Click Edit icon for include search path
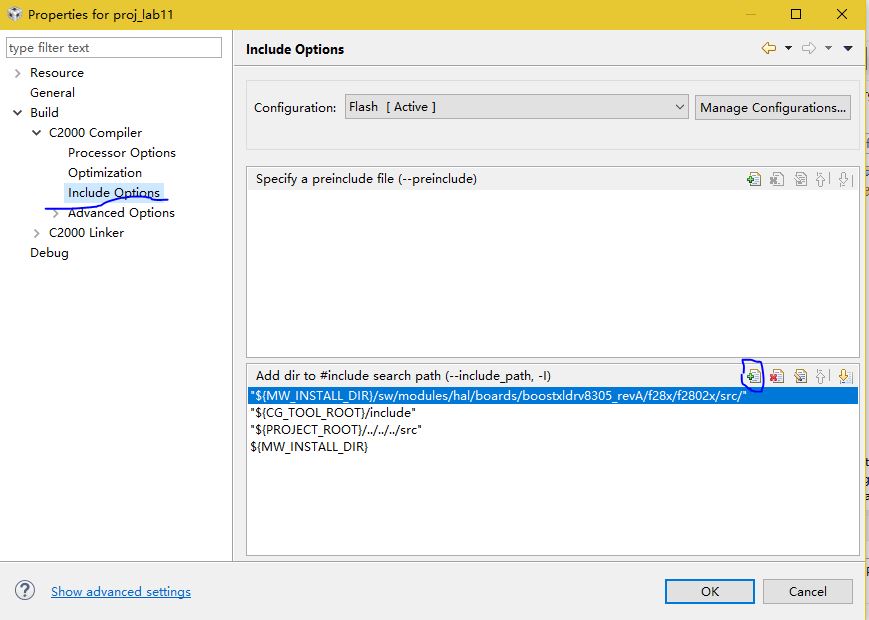 click(800, 376)
